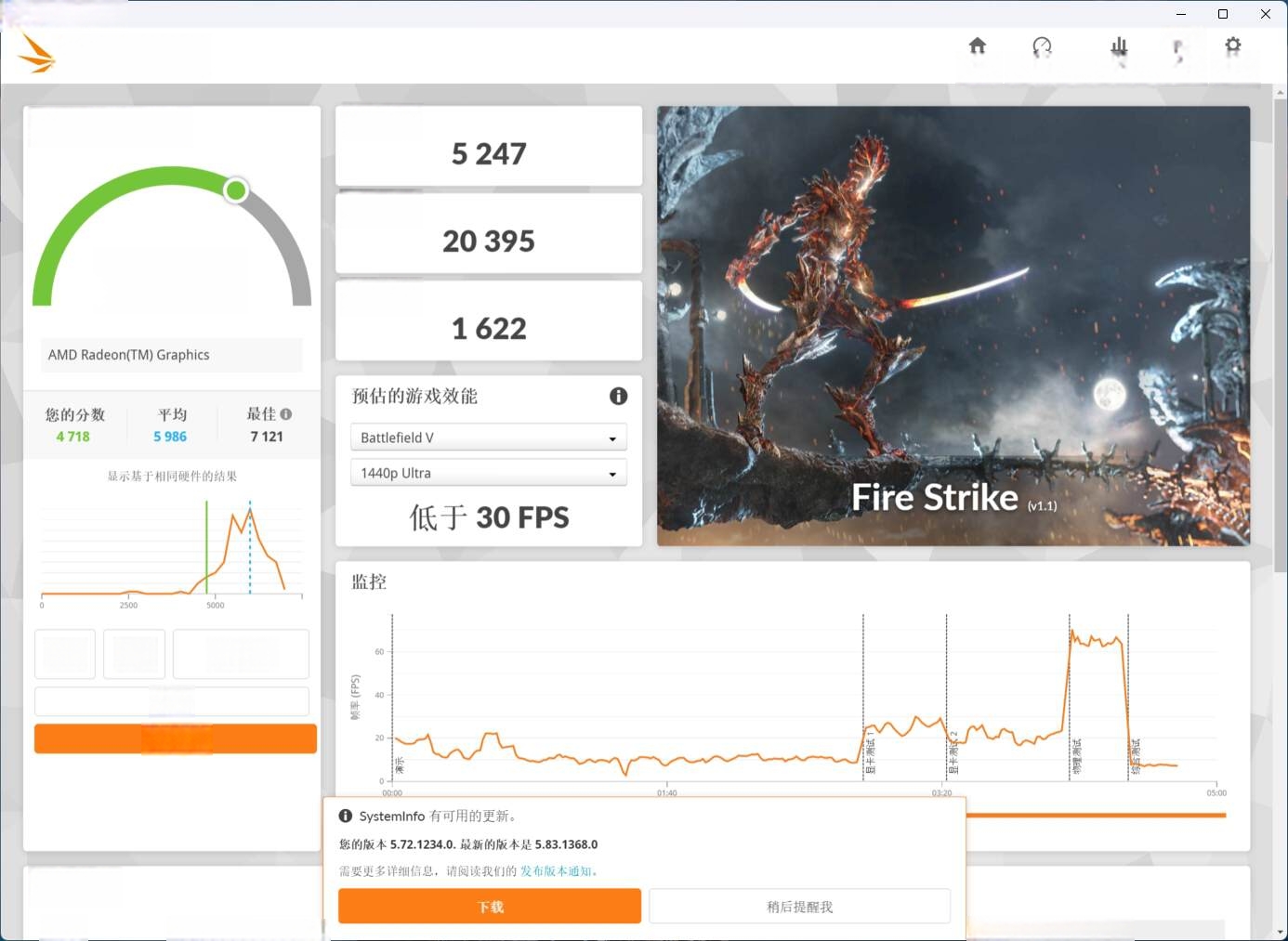The image size is (1288, 941).
Task: Click the 显卡测试 2 marker line
Action: pyautogui.click(x=947, y=697)
